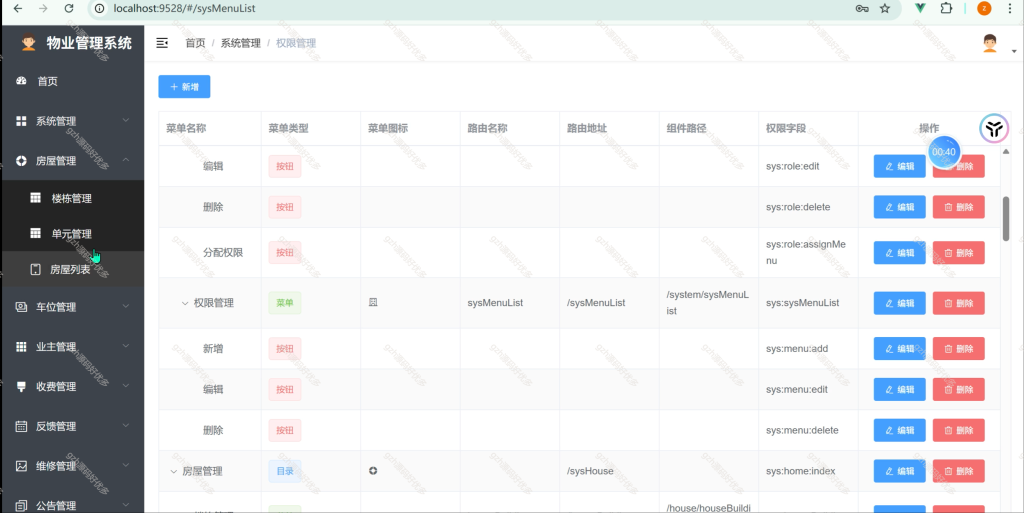Click the table vertical scrollbar thumb
Screen dimensions: 1024x513
1006,219
